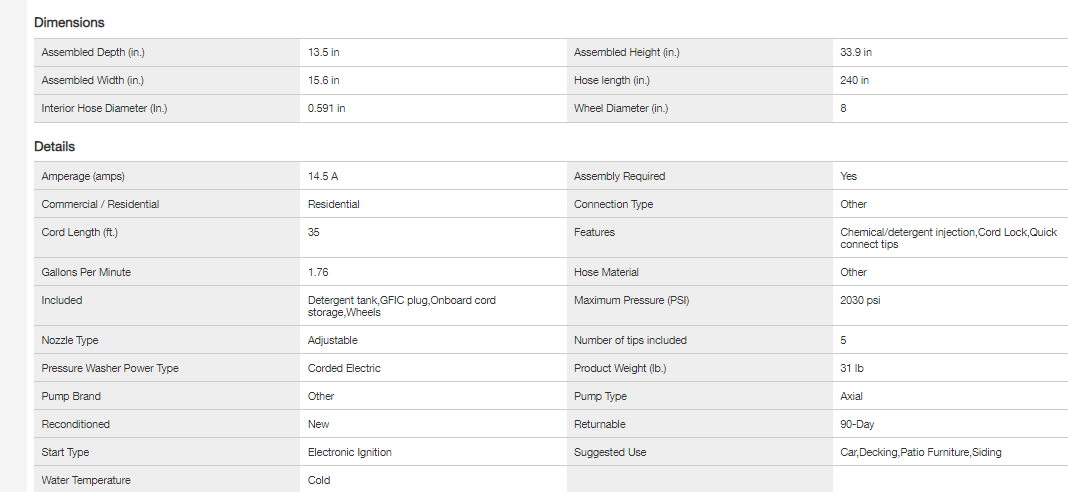Click the Interior Hose Diameter label
1068x492 pixels.
104,108
